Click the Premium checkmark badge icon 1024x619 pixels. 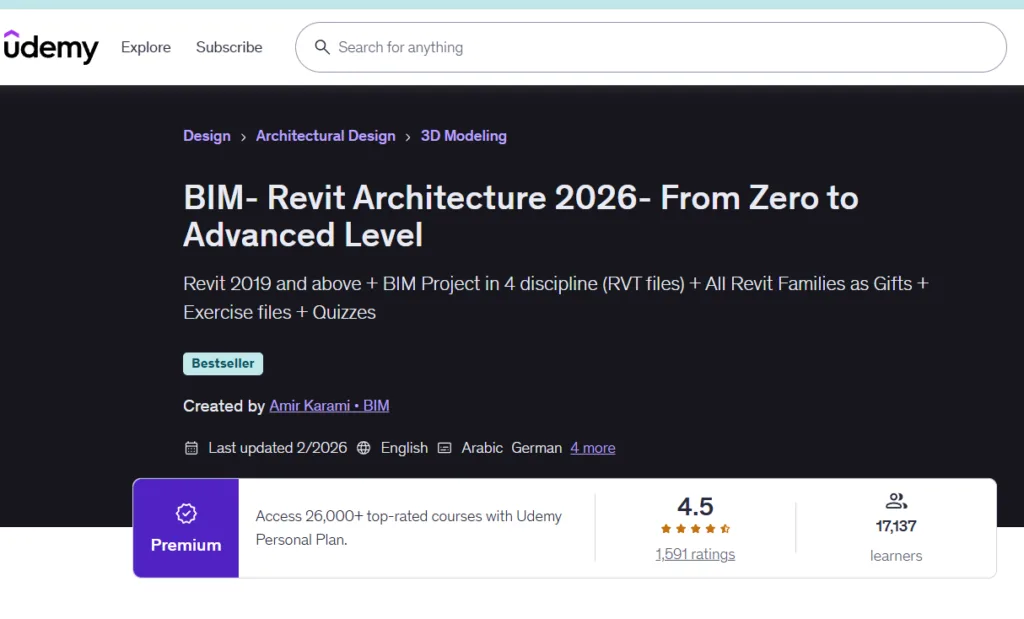click(x=185, y=512)
